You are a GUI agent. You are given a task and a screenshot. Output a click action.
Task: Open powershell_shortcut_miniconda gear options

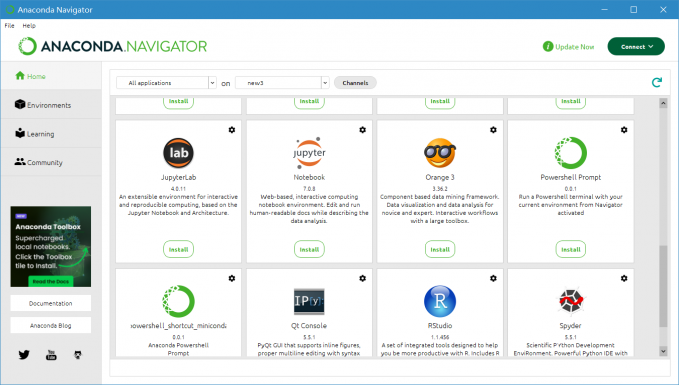[232, 278]
